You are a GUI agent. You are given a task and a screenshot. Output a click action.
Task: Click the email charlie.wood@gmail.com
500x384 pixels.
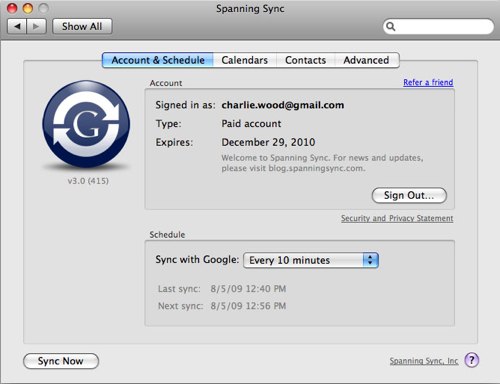pos(283,105)
